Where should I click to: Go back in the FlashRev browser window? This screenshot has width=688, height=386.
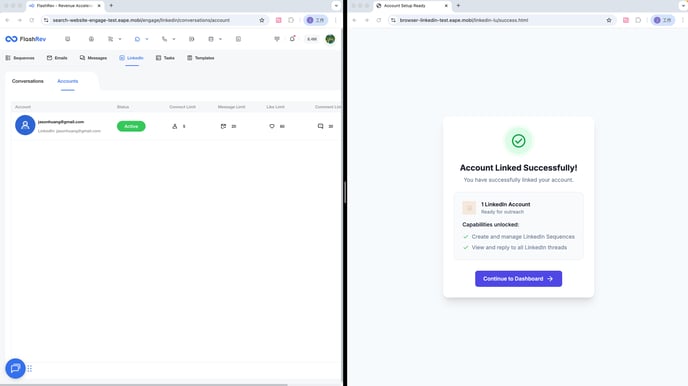pos(7,20)
